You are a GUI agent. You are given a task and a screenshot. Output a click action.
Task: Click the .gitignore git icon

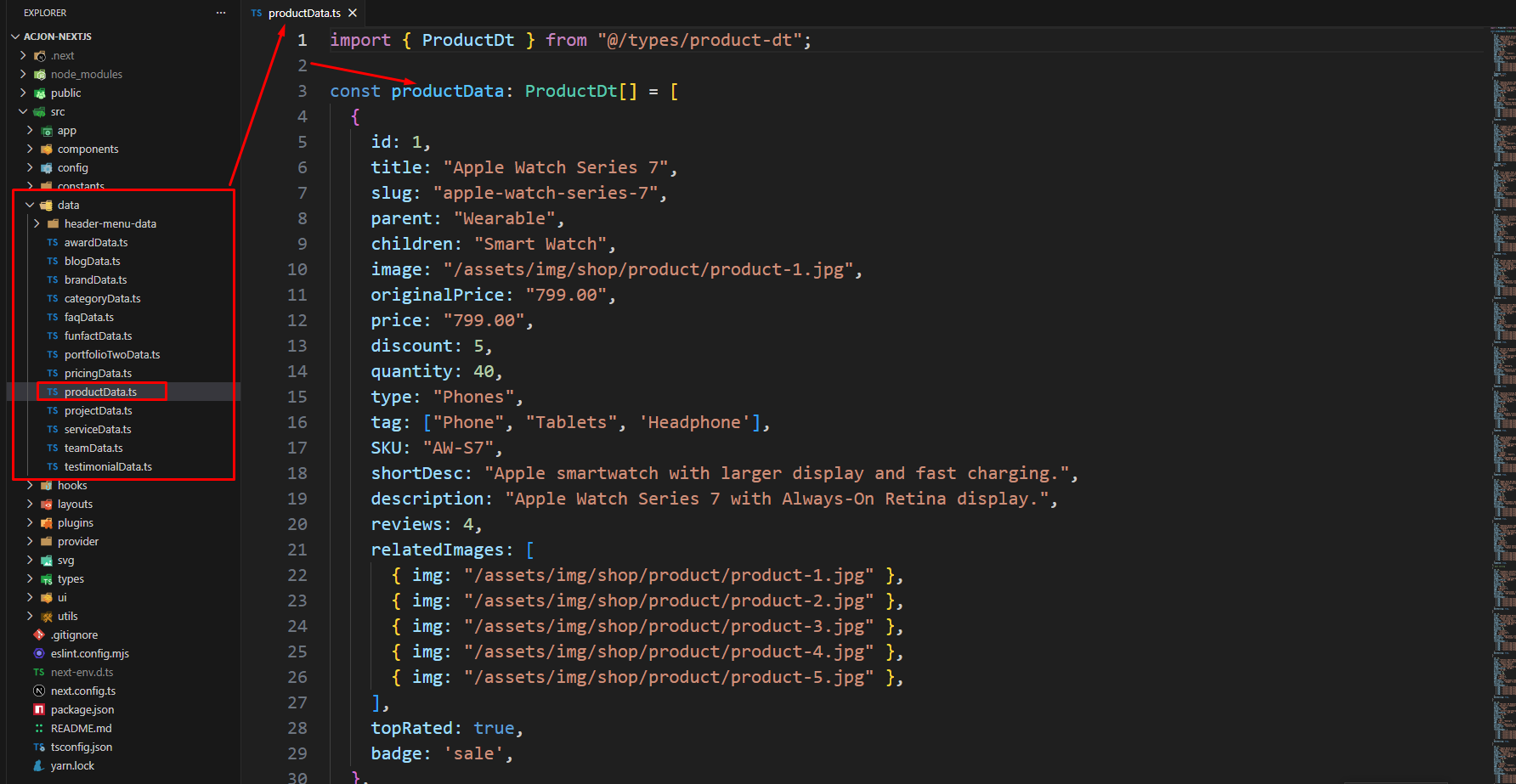(39, 635)
